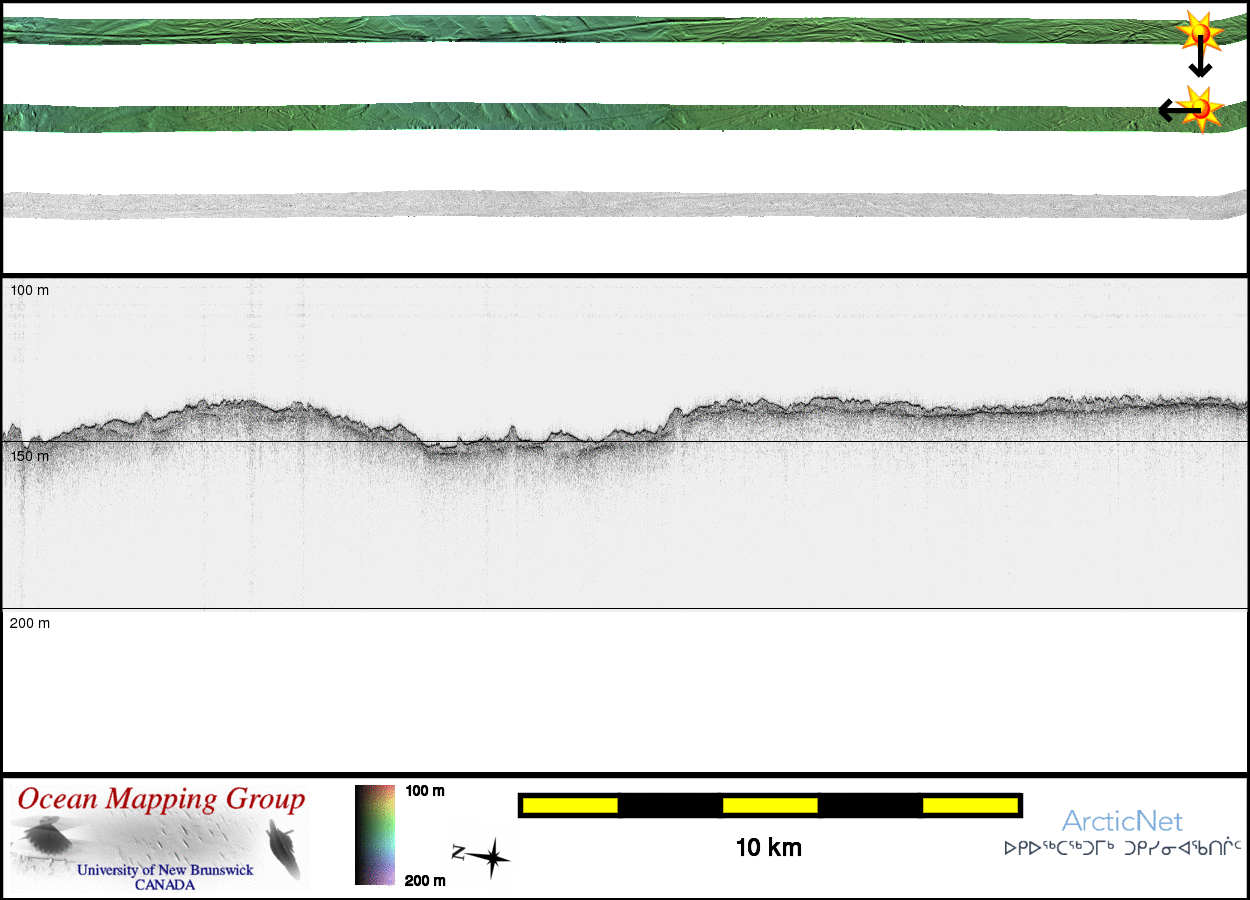1250x900 pixels.
Task: Click the left-pointing black arrow
Action: coord(1172,110)
